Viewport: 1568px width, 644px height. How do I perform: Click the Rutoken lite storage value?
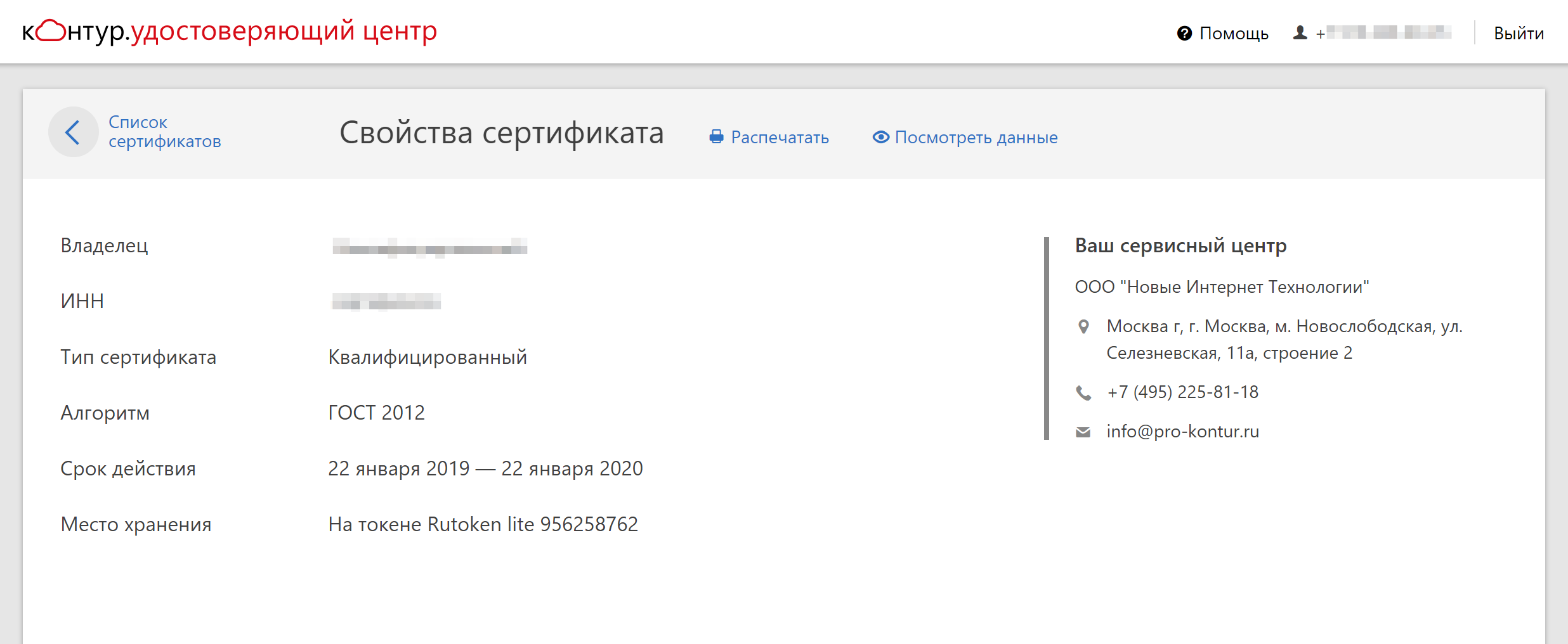483,524
